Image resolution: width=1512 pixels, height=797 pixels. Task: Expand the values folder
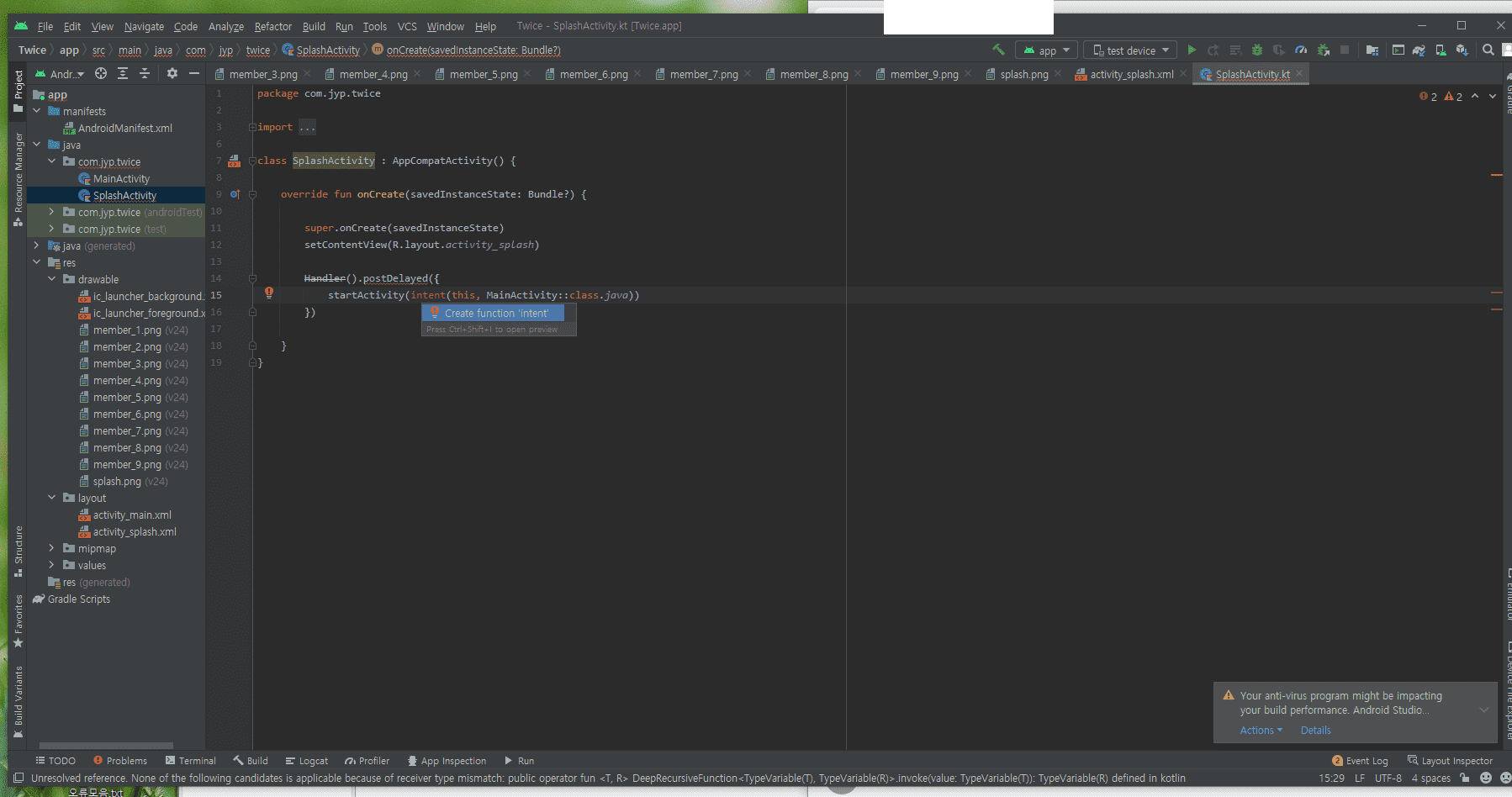(x=51, y=565)
